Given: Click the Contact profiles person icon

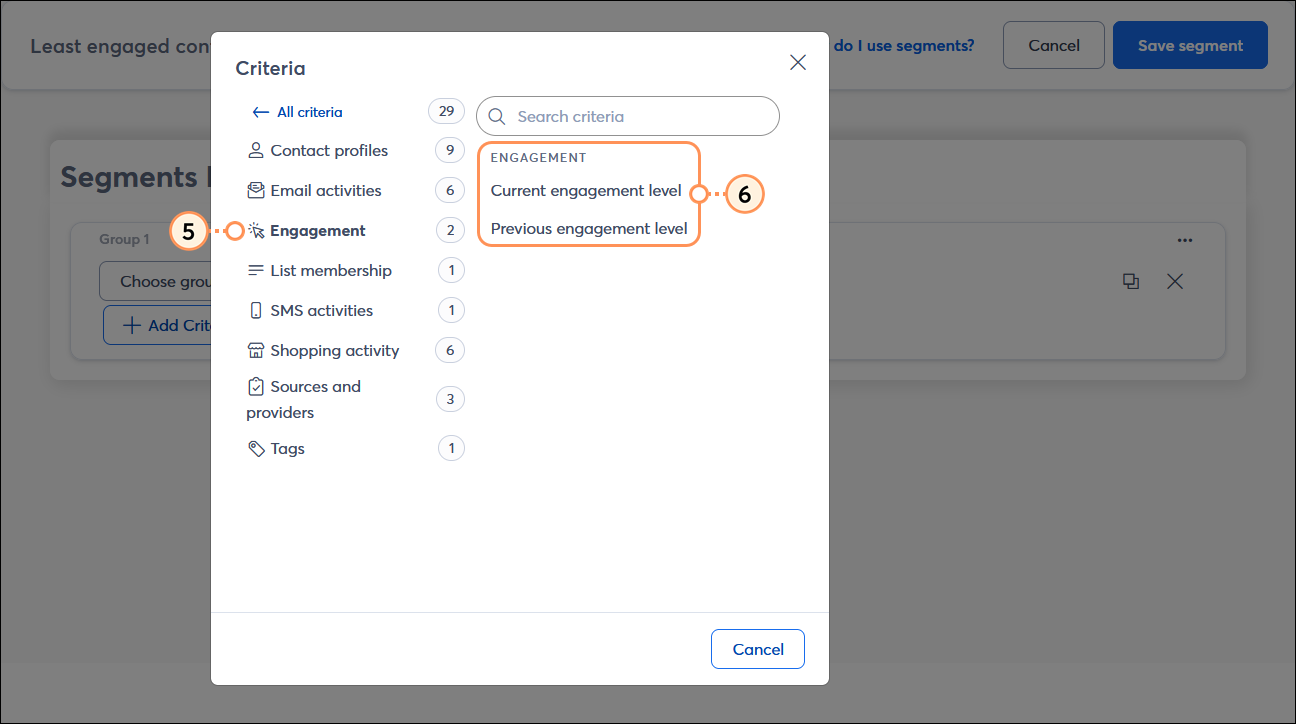Looking at the screenshot, I should pos(256,150).
